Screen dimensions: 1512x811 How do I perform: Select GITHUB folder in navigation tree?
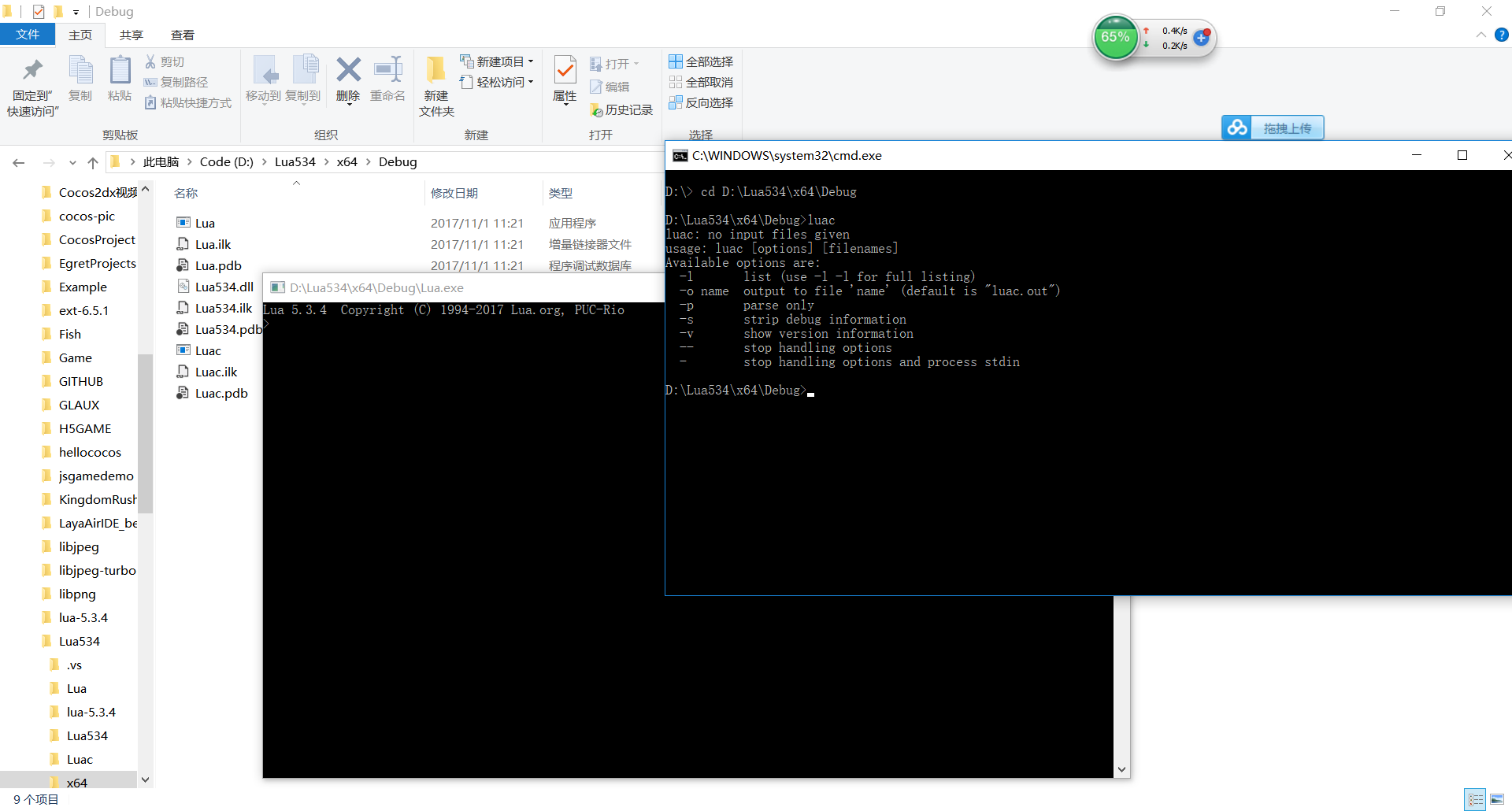pyautogui.click(x=80, y=381)
